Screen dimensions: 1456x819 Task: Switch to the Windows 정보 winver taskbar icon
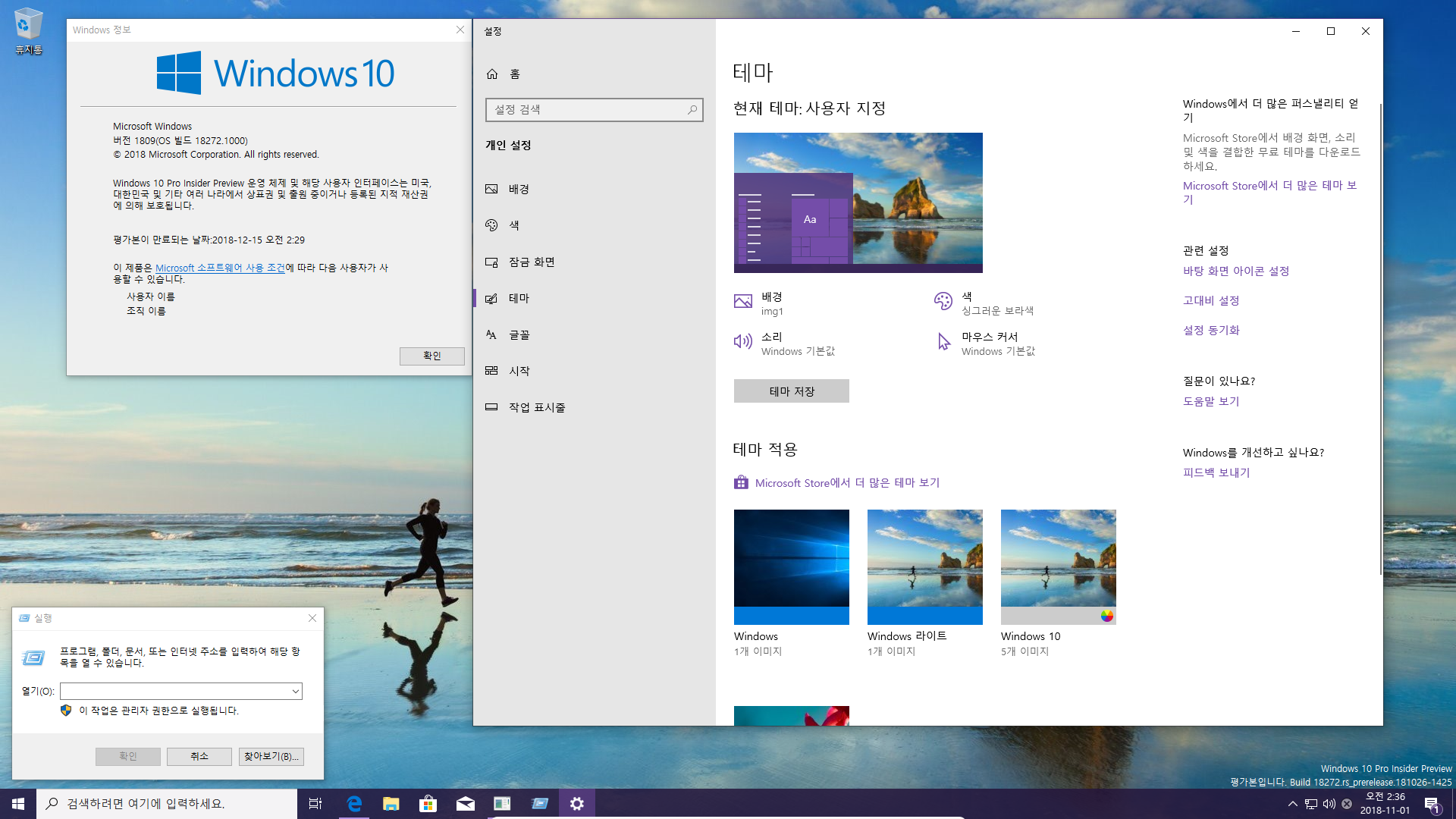click(502, 804)
